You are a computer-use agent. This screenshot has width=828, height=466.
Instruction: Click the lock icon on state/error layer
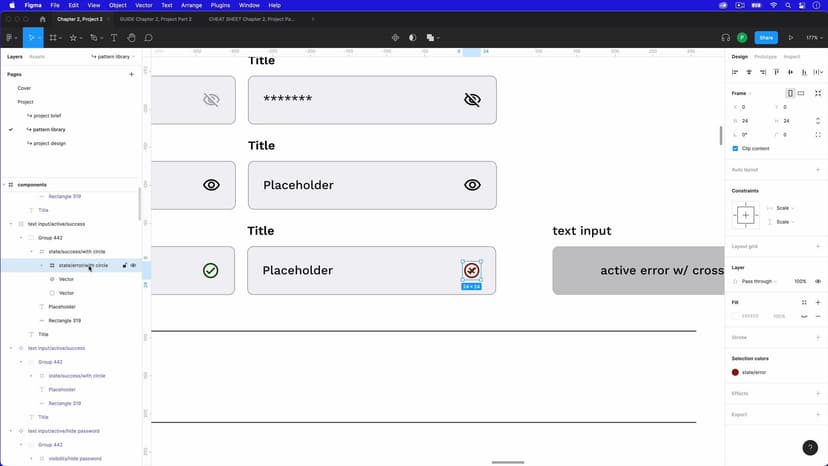point(125,266)
